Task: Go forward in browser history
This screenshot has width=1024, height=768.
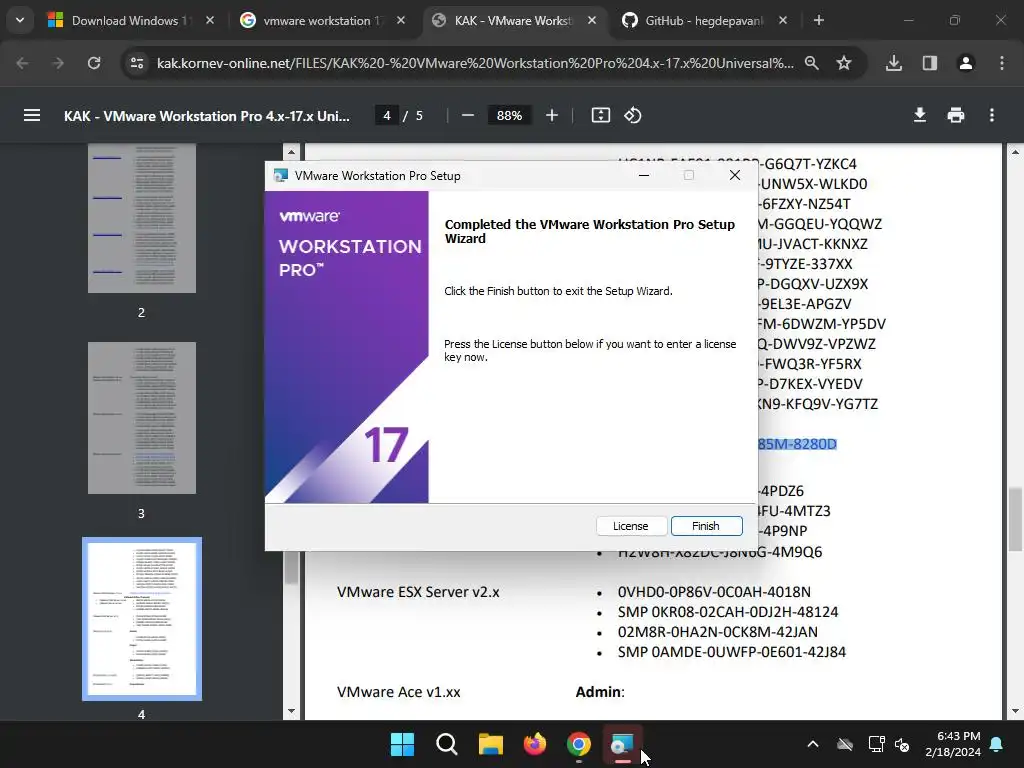Action: [58, 63]
